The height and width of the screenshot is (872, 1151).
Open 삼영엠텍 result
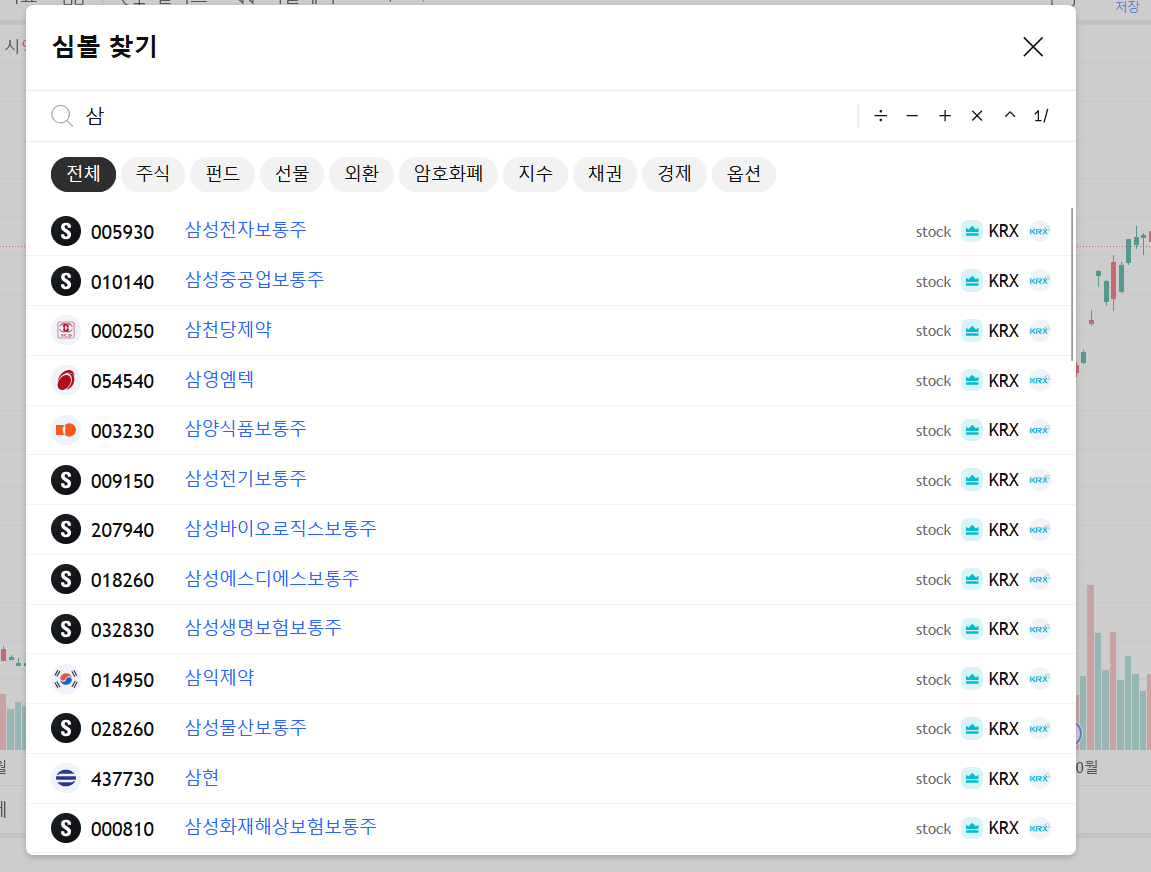coord(551,381)
